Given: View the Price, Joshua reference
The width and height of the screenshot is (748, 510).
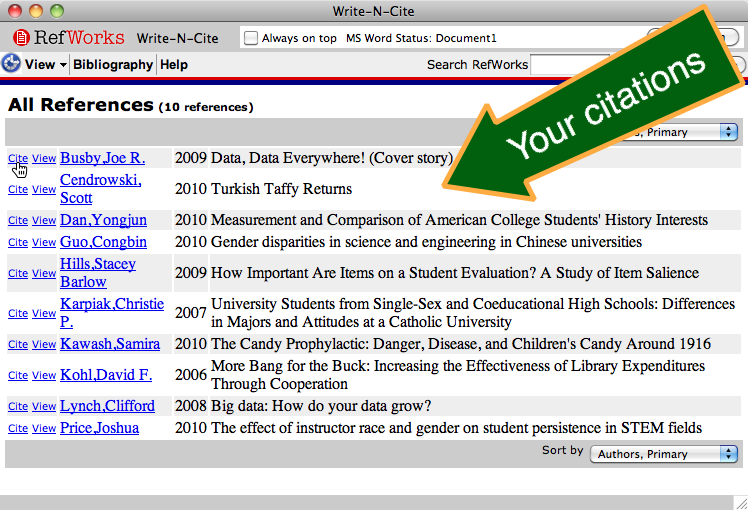Looking at the screenshot, I should click(44, 428).
